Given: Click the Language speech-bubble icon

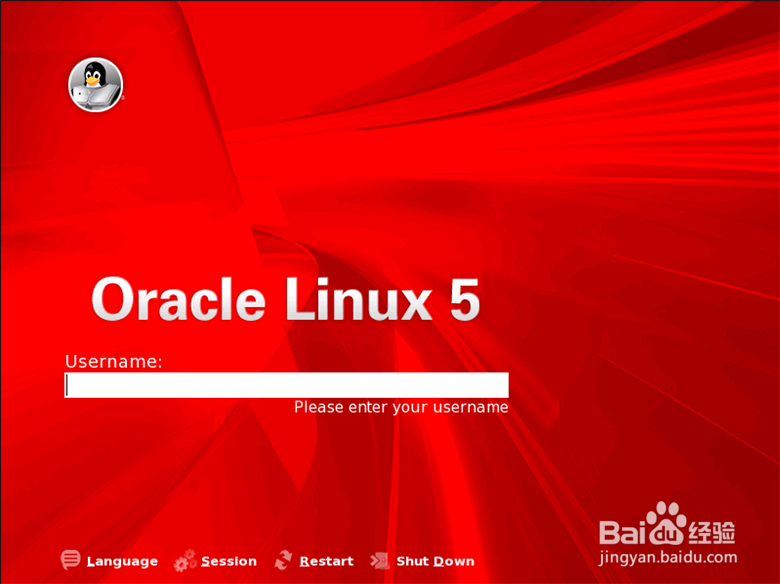Looking at the screenshot, I should click(x=70, y=560).
